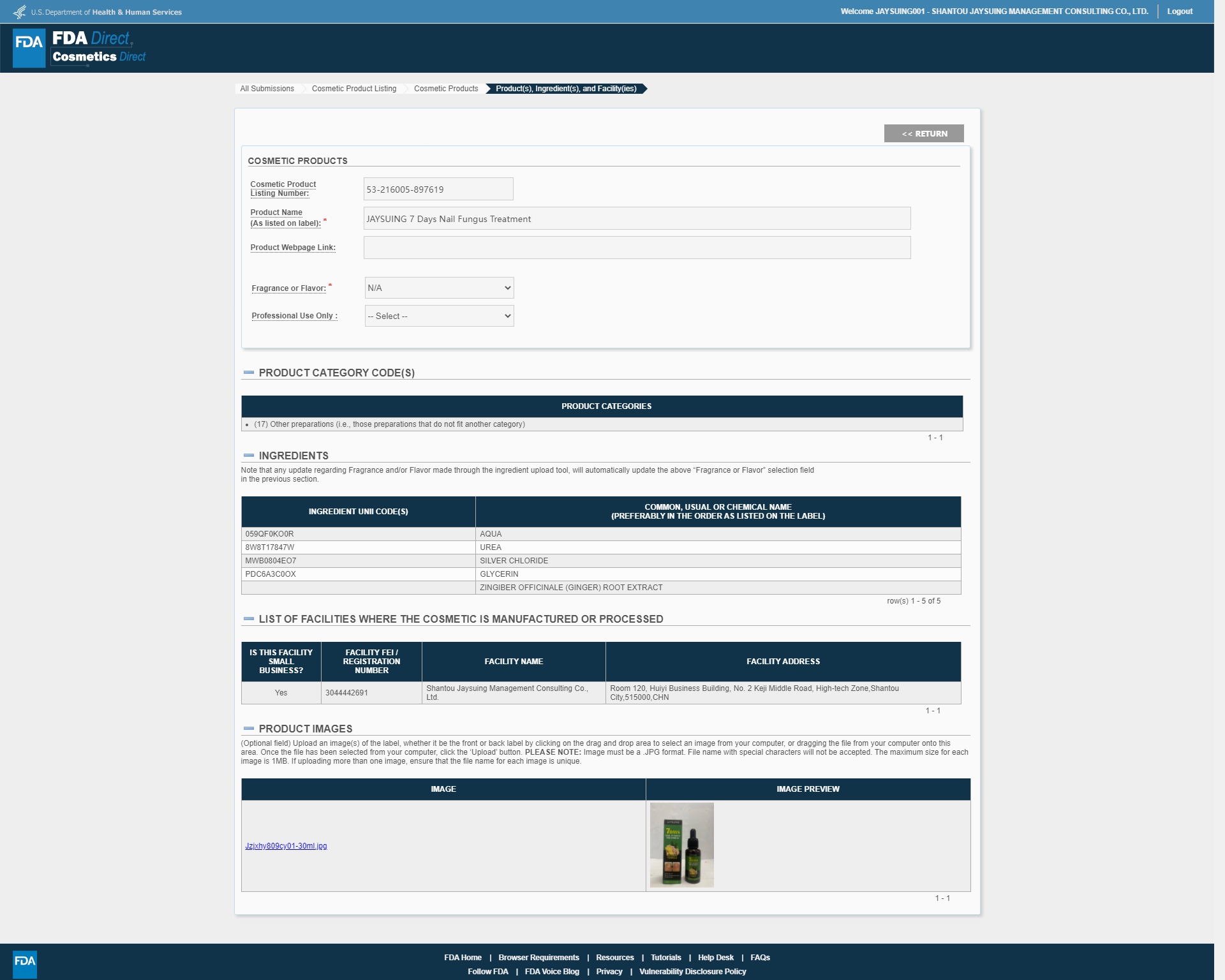Click the UNII code 8W8T17847W cell

[x=359, y=547]
